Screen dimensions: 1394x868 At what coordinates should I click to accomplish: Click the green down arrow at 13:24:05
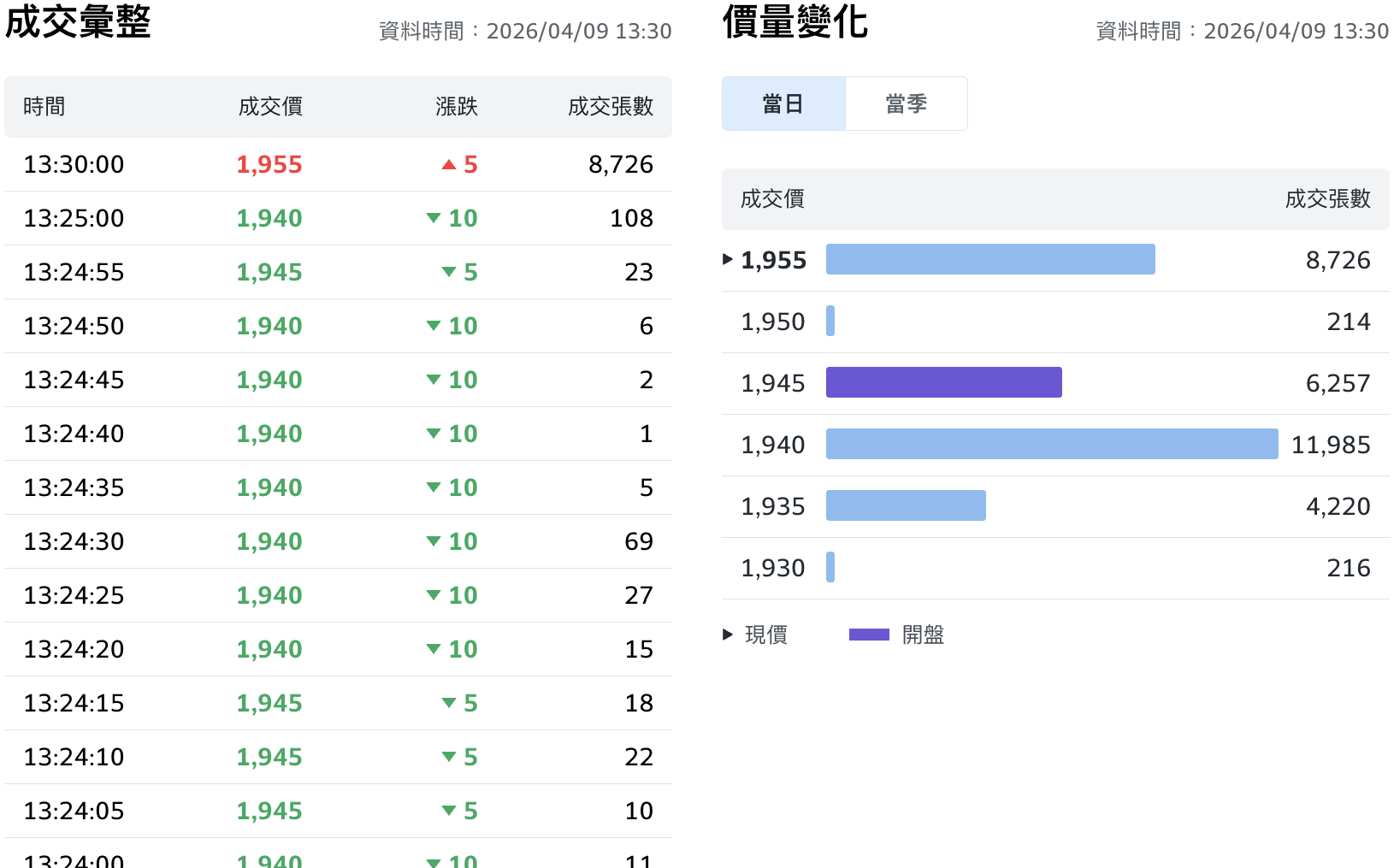coord(448,811)
